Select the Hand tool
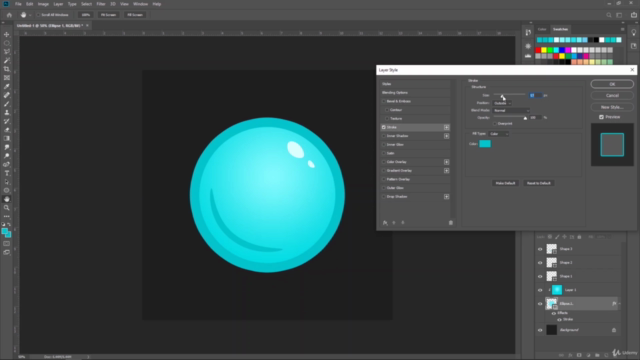The height and width of the screenshot is (360, 640). 7,199
